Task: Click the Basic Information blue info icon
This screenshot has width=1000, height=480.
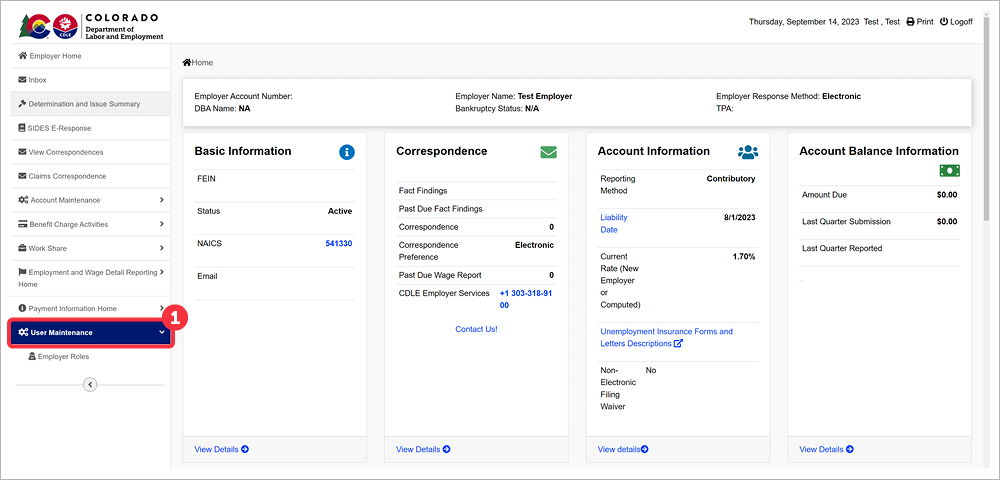Action: tap(347, 152)
